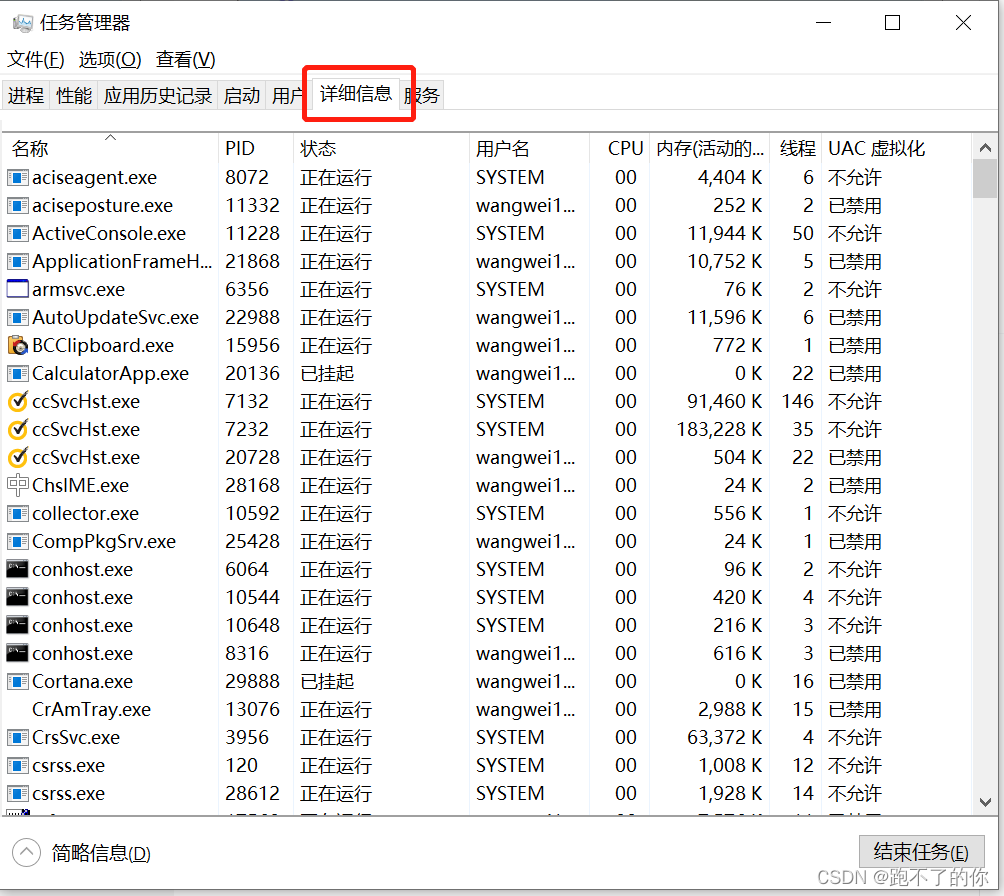
Task: Click the aciseposture.exe process icon
Action: pyautogui.click(x=18, y=206)
